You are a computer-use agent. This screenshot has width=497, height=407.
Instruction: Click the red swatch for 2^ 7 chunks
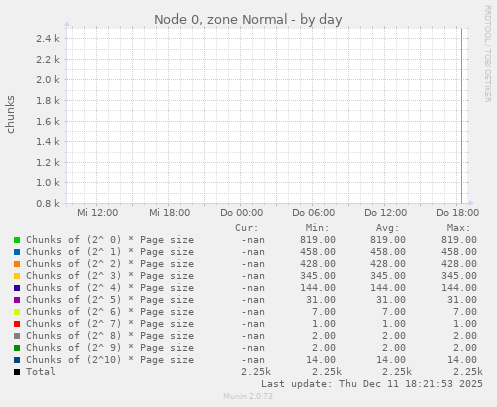point(17,324)
